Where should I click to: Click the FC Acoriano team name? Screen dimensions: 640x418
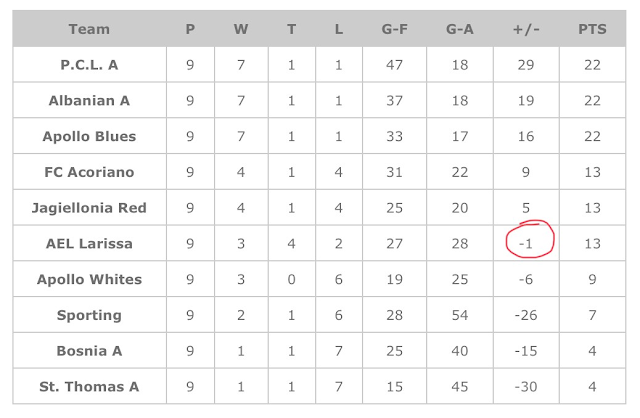click(x=89, y=172)
